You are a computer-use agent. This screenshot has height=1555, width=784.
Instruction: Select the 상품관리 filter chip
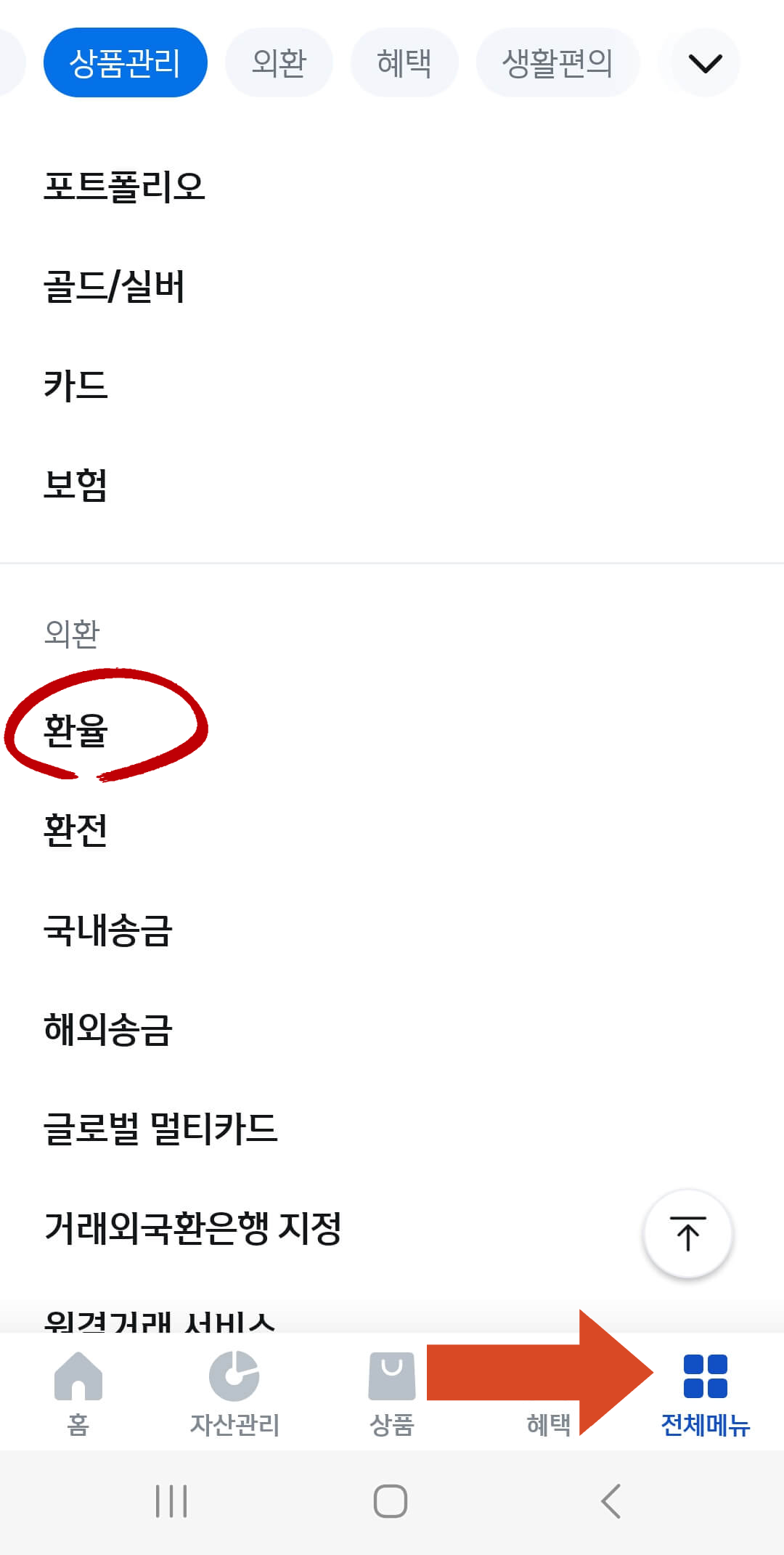click(125, 62)
